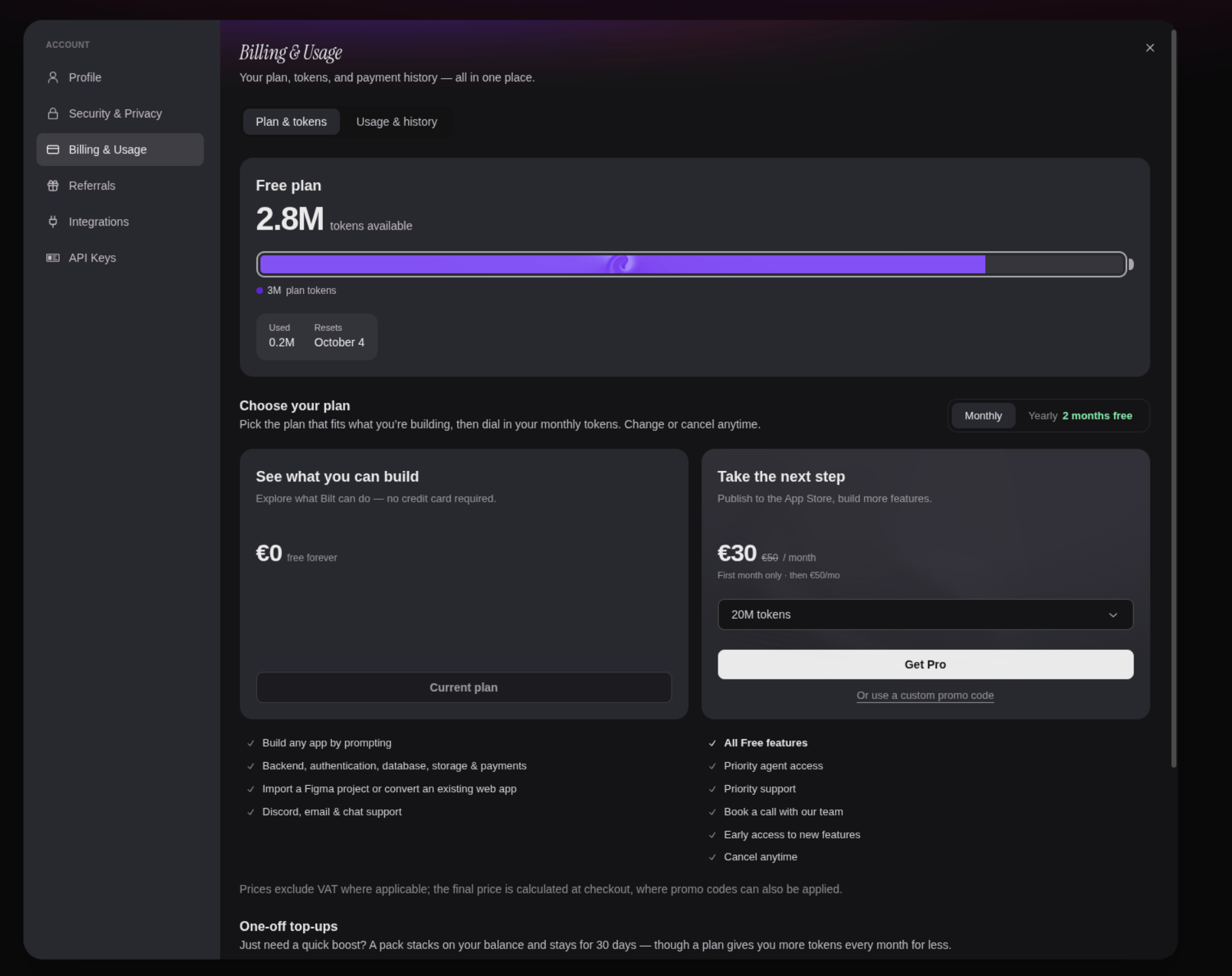The width and height of the screenshot is (1232, 976).
Task: Select Monthly billing period
Action: coord(983,416)
